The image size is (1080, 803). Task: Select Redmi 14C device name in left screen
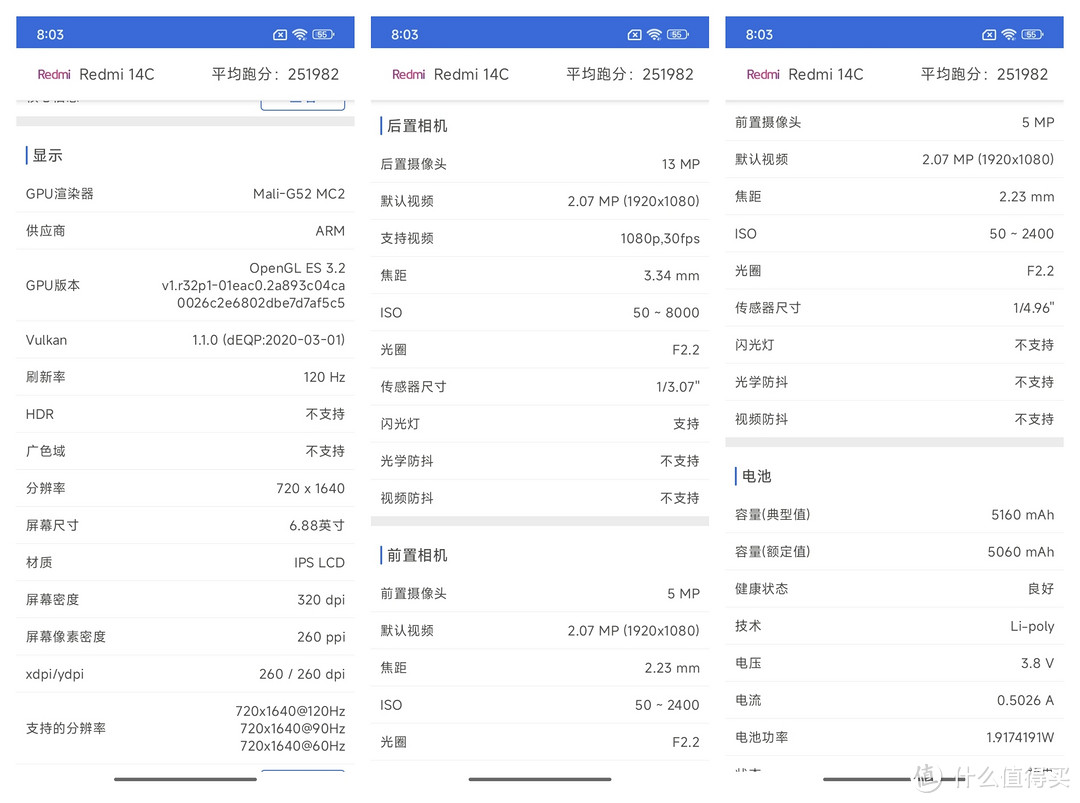point(117,74)
